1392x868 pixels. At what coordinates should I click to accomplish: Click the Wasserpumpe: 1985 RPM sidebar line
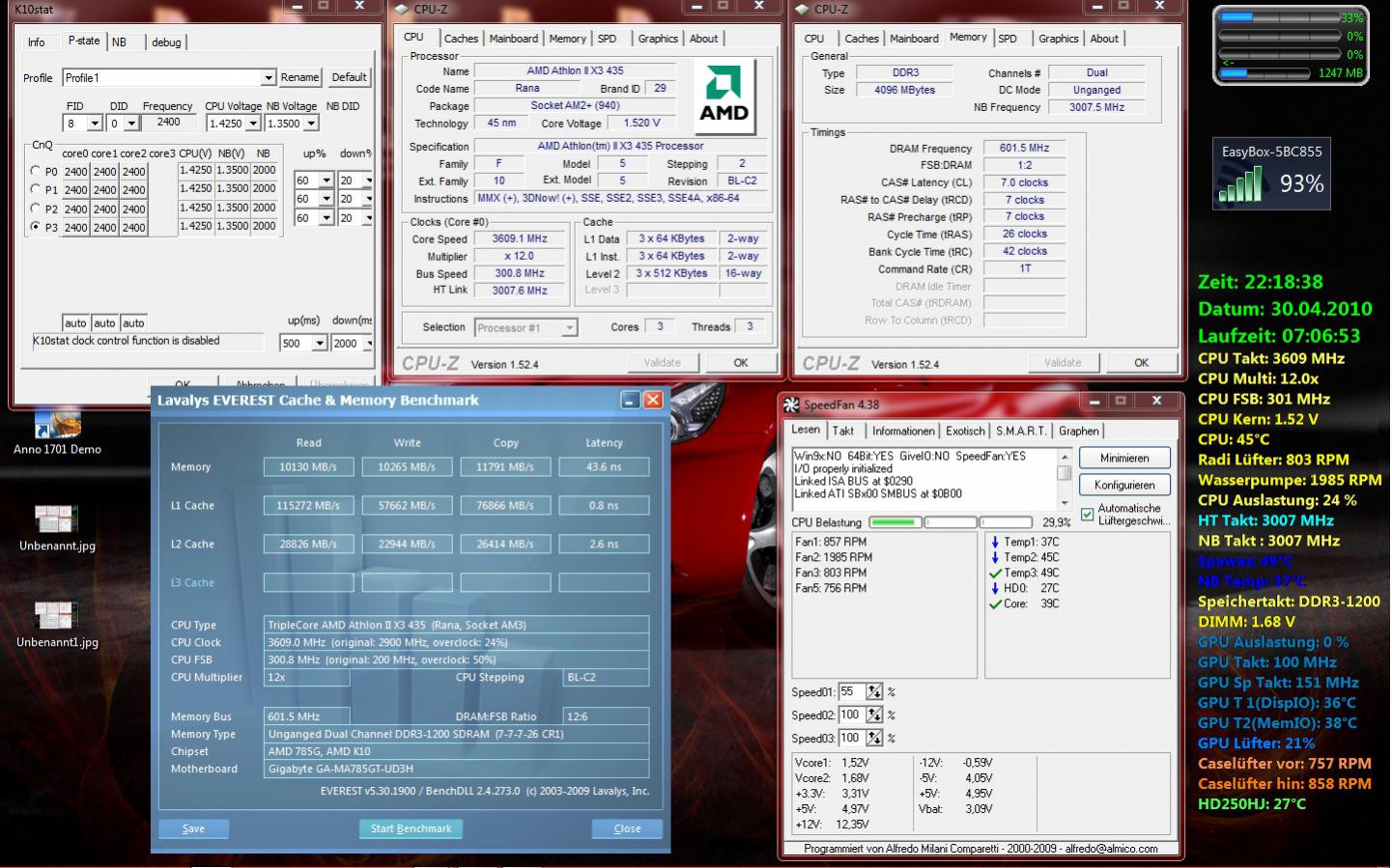point(1290,480)
